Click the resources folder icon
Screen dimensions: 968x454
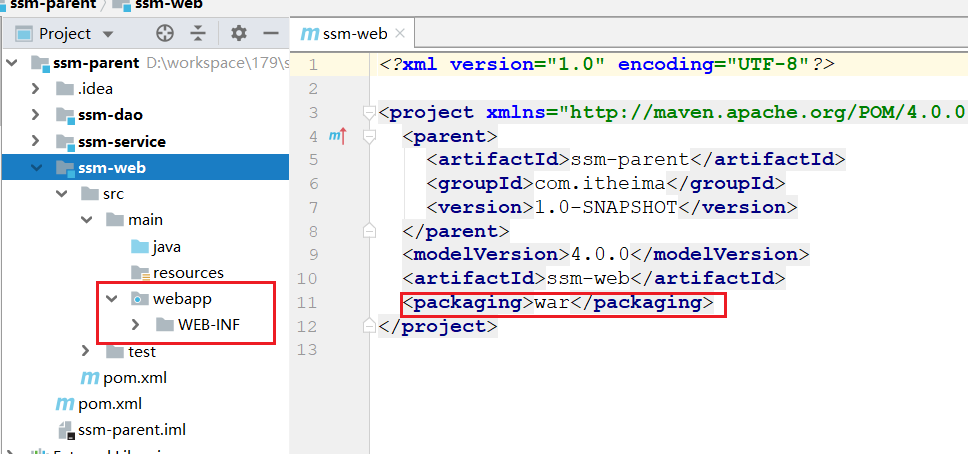139,272
